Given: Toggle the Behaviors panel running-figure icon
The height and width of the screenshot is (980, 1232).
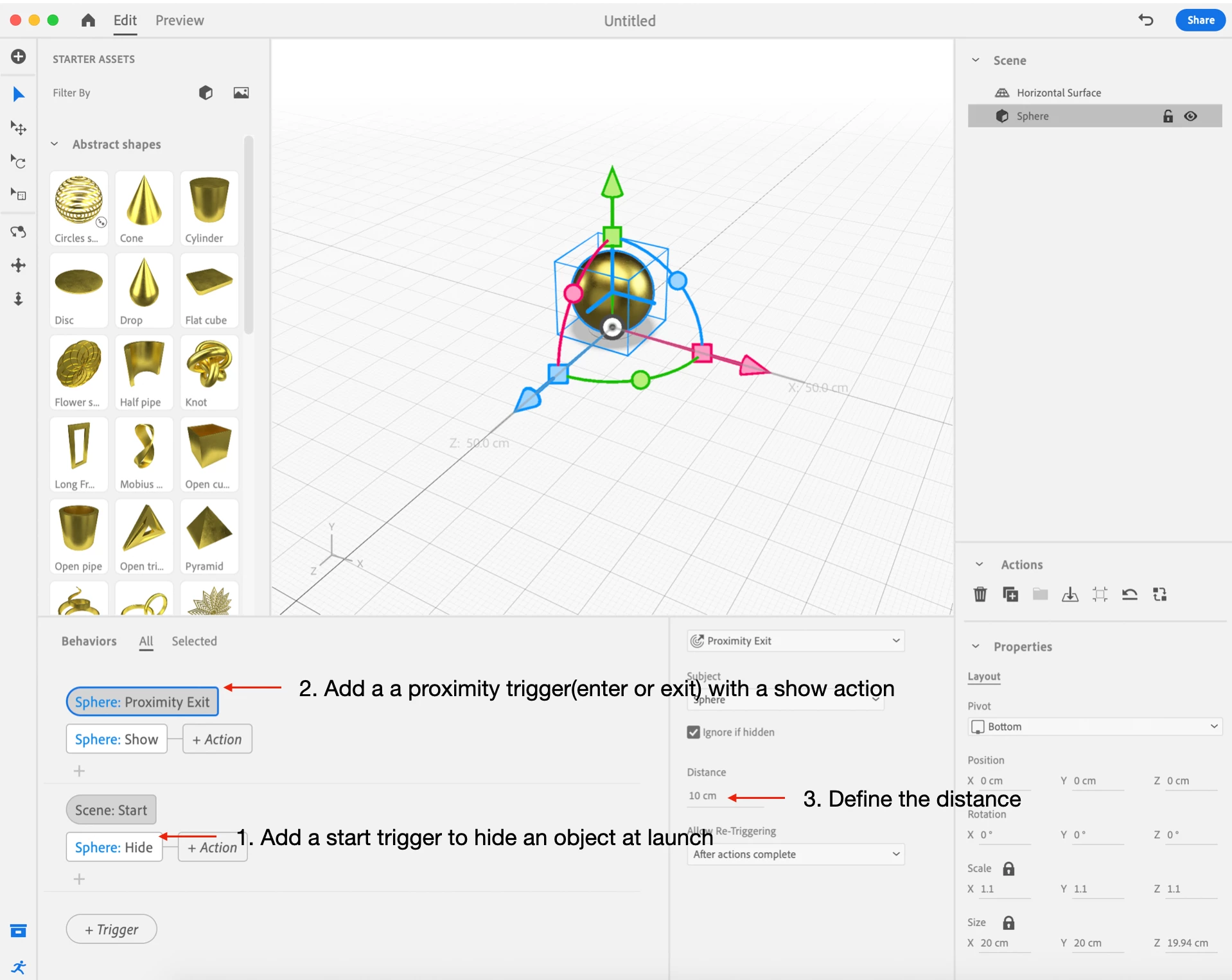Looking at the screenshot, I should click(19, 967).
